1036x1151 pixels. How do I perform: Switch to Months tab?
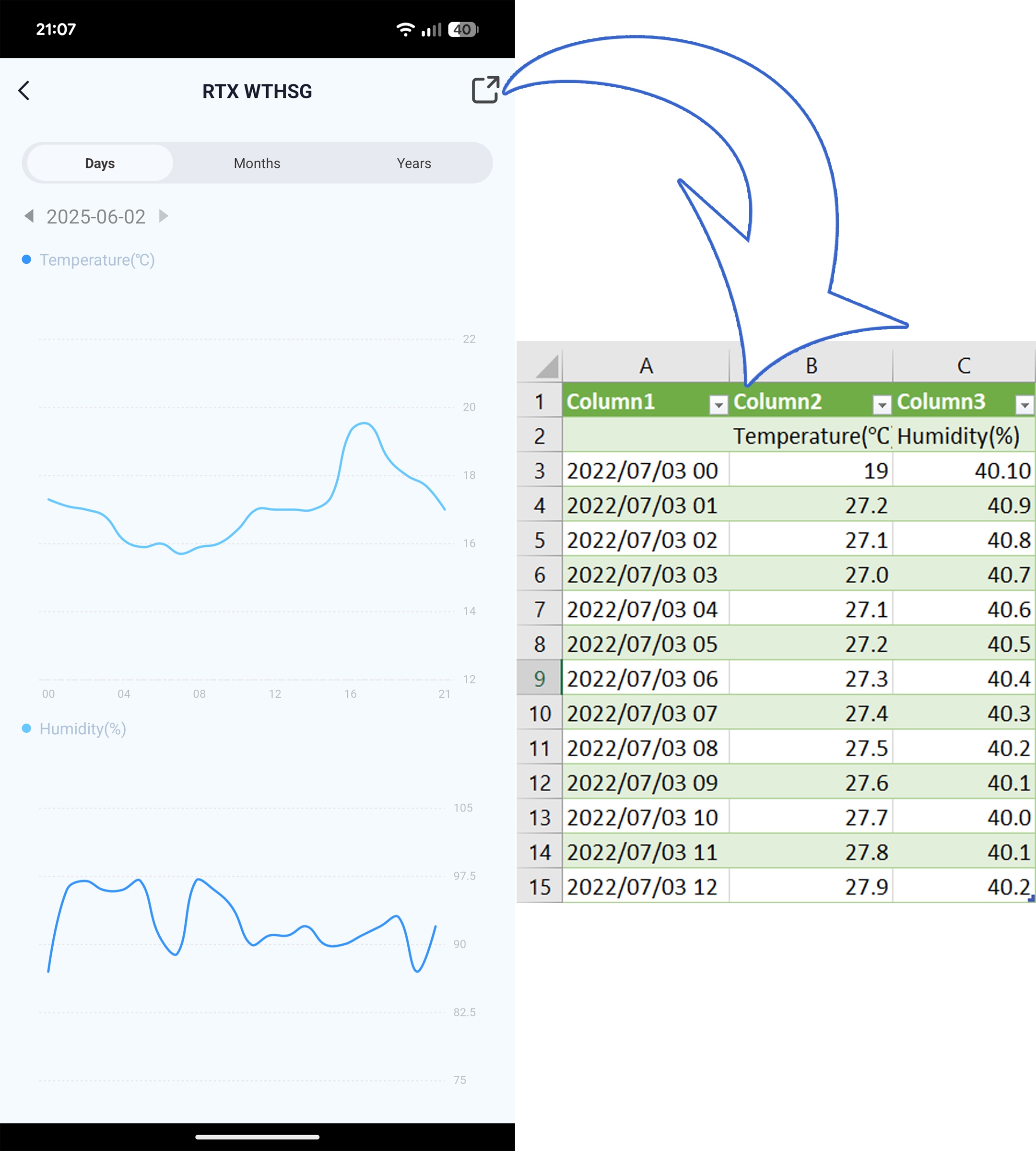coord(257,164)
